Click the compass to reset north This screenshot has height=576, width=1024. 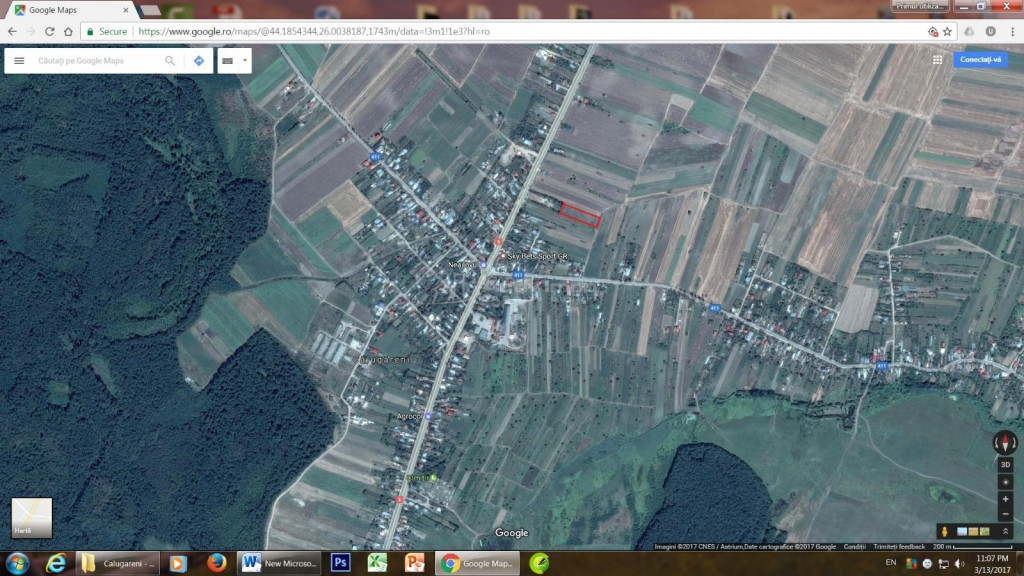pos(1005,443)
